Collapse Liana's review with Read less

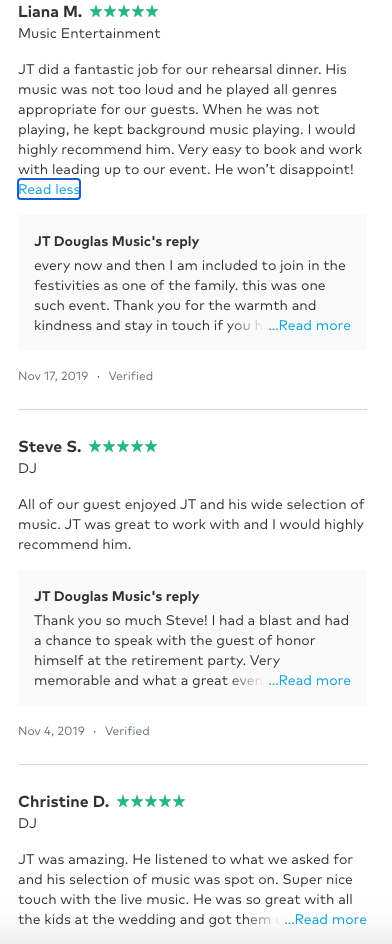pos(49,190)
